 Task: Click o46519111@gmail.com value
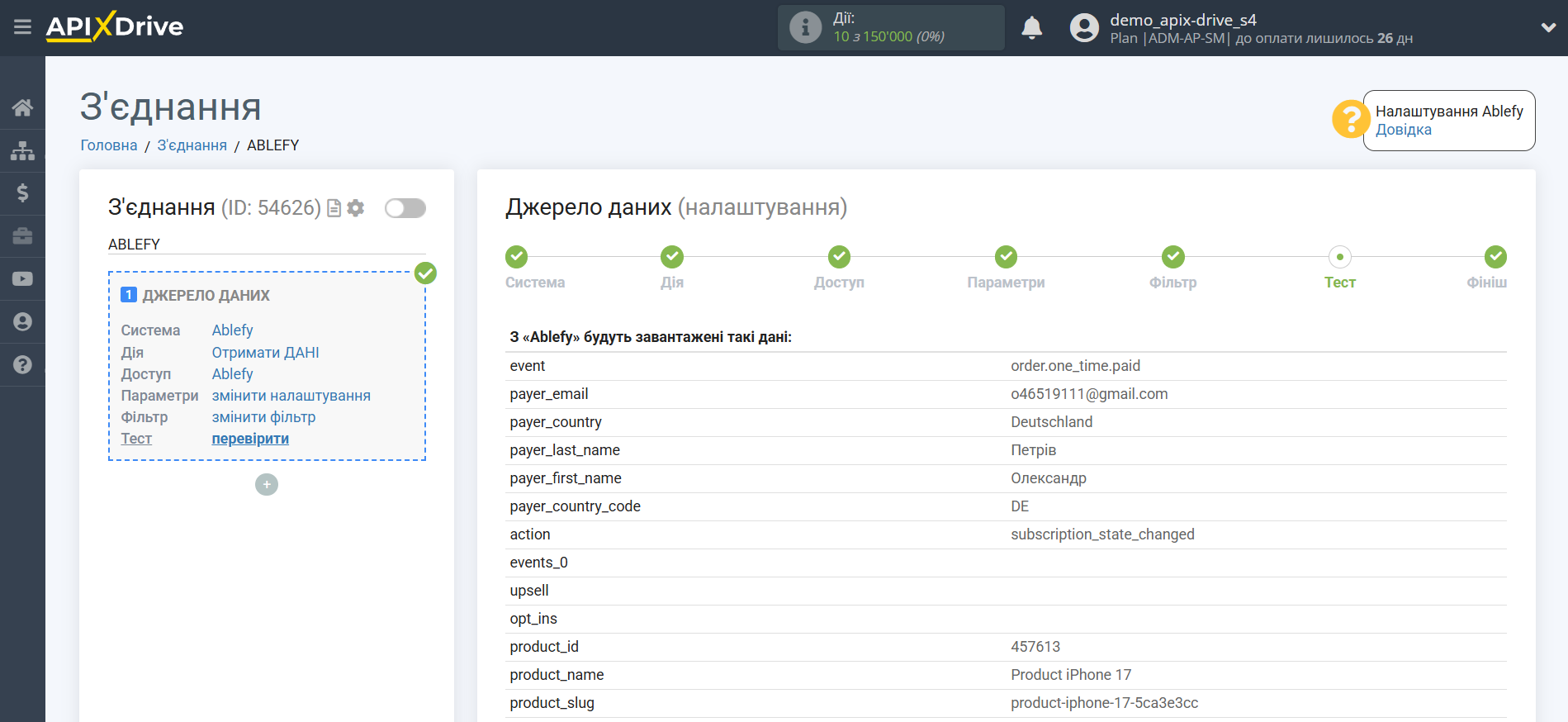1089,394
